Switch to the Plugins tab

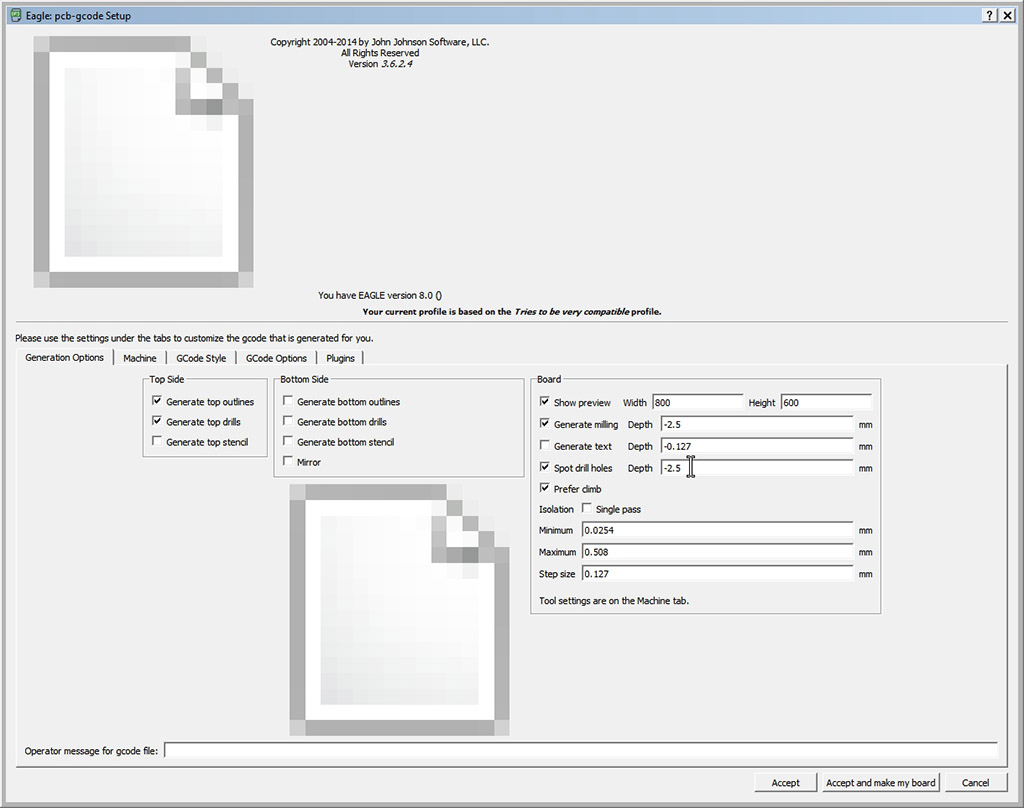tap(340, 358)
